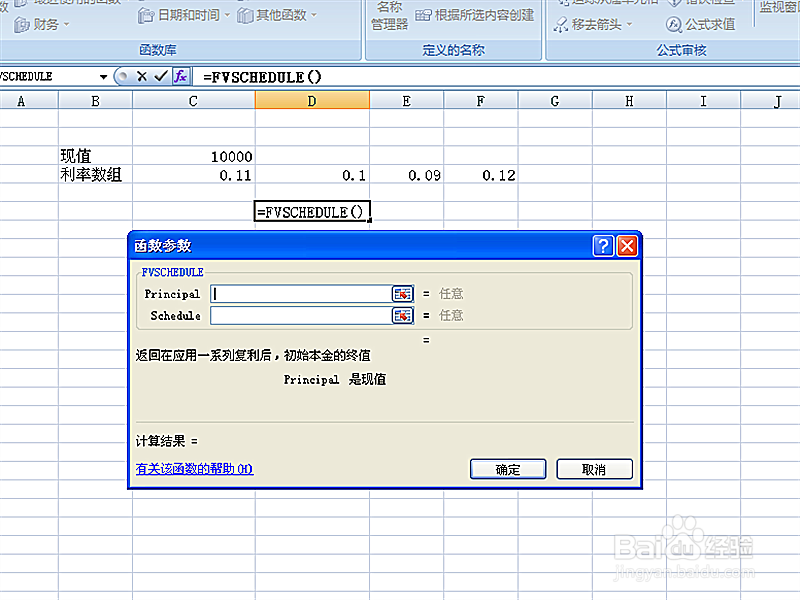Open the 监视窗口 (Watch Window)
This screenshot has width=800, height=600.
point(779,8)
